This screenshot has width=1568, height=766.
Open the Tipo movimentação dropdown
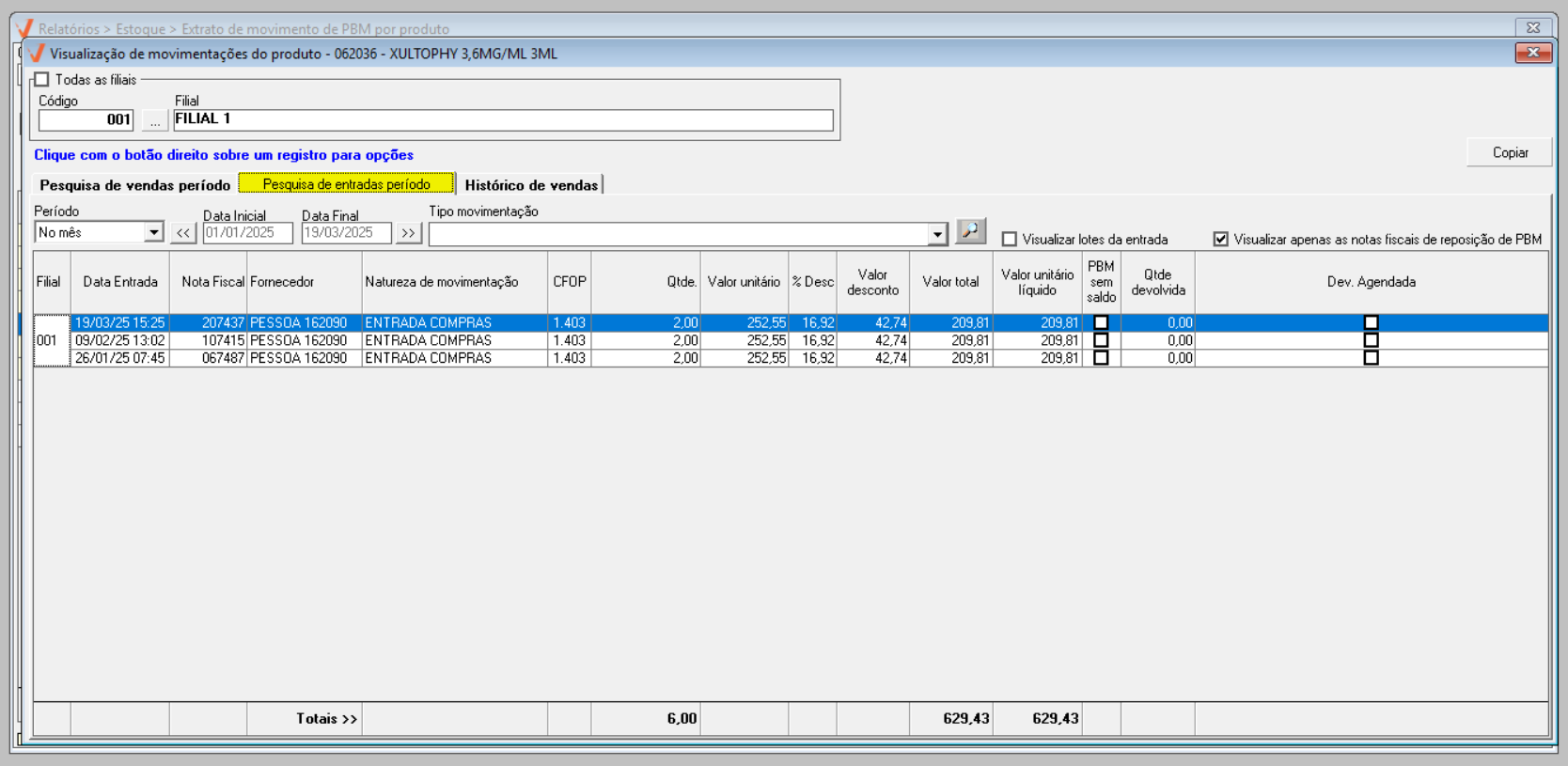[x=936, y=234]
